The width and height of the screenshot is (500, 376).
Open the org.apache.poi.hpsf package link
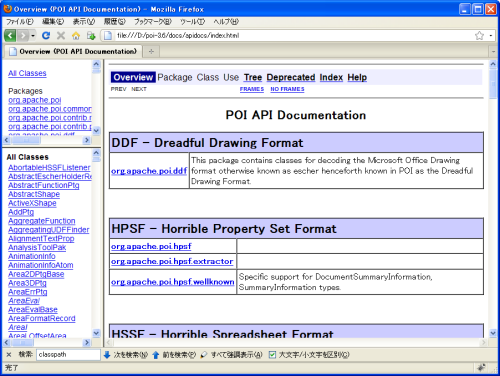click(x=151, y=246)
